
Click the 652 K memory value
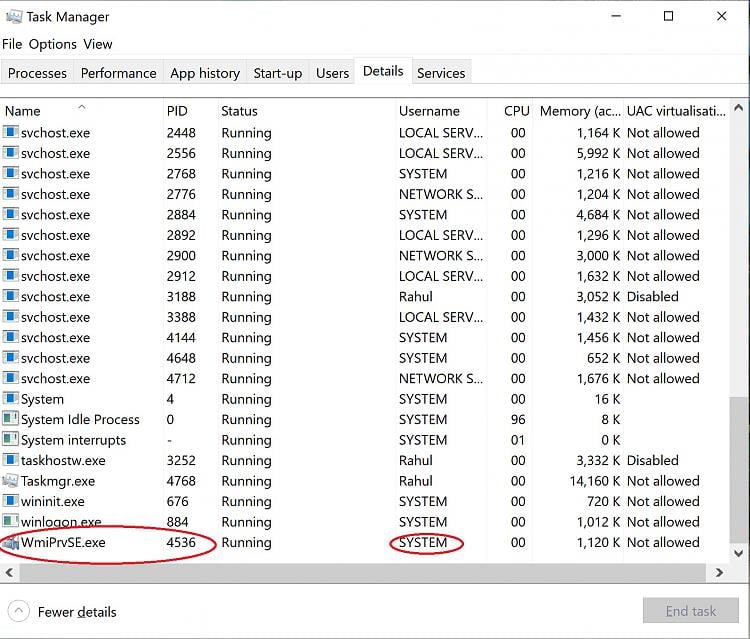tap(603, 358)
